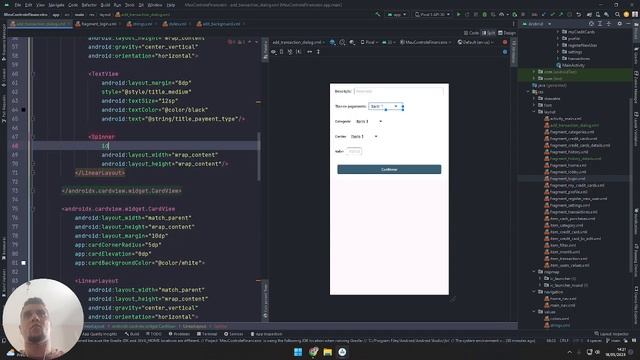
Task: Open main_nav.xml in project tree
Action: 560,305
